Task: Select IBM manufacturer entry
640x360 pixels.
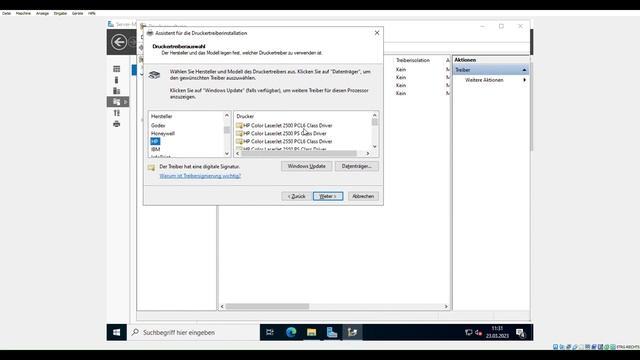Action: 156,149
